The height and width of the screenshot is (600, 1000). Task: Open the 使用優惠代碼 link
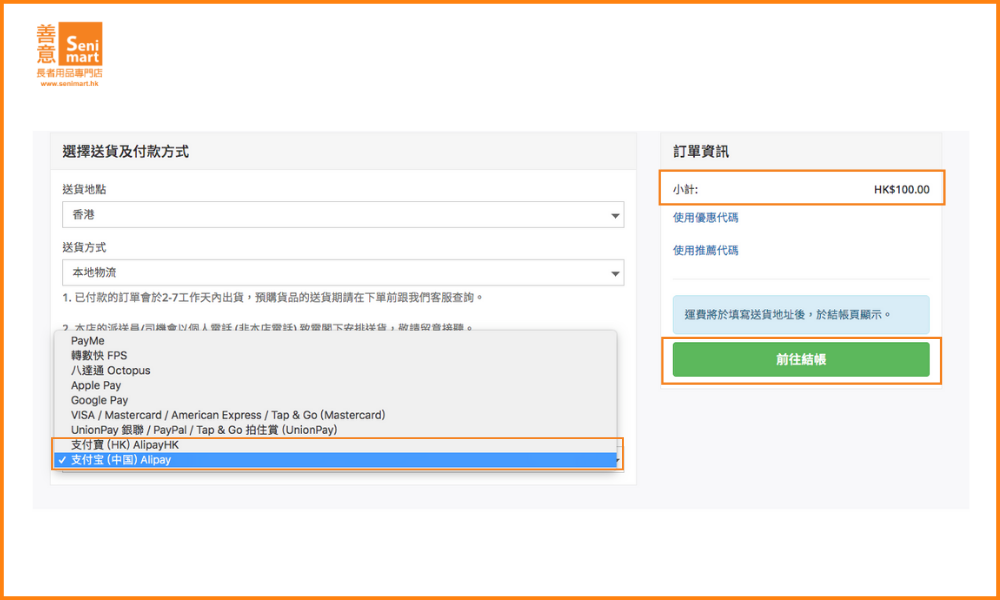(x=706, y=218)
